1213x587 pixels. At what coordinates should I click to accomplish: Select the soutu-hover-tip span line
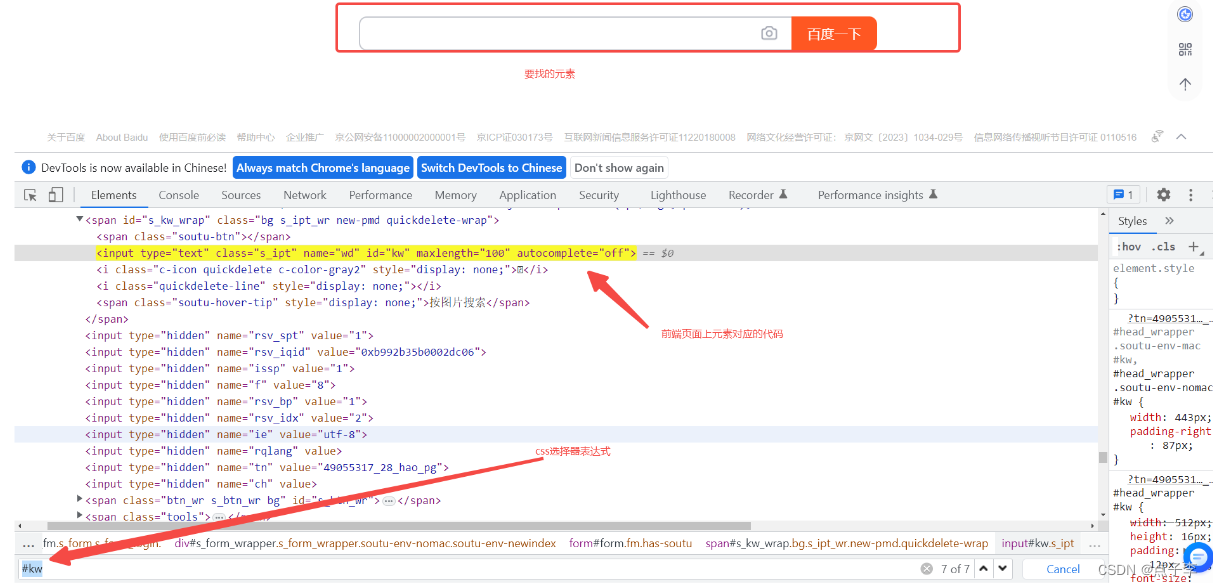313,302
